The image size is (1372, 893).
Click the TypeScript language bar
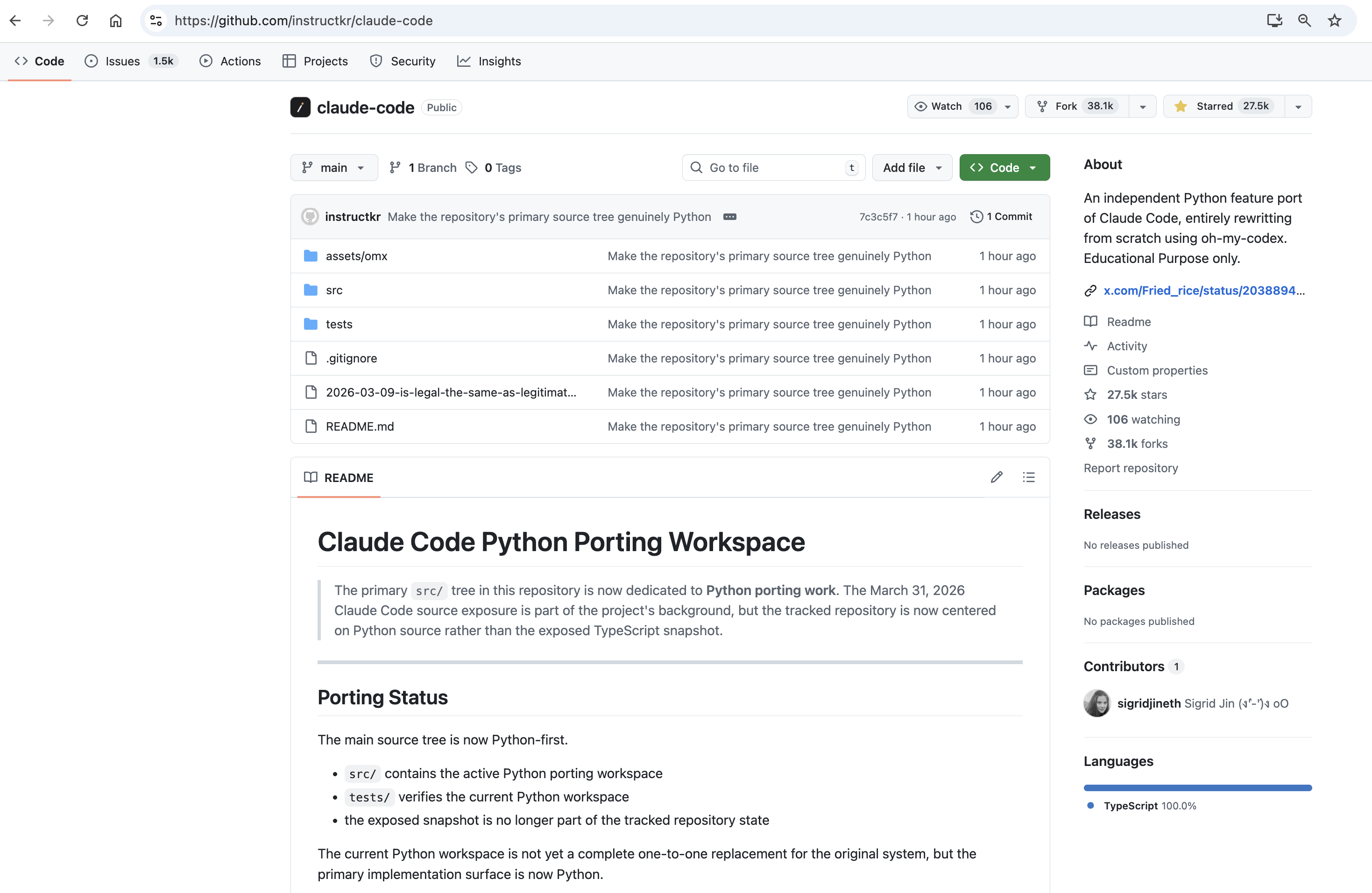1197,787
